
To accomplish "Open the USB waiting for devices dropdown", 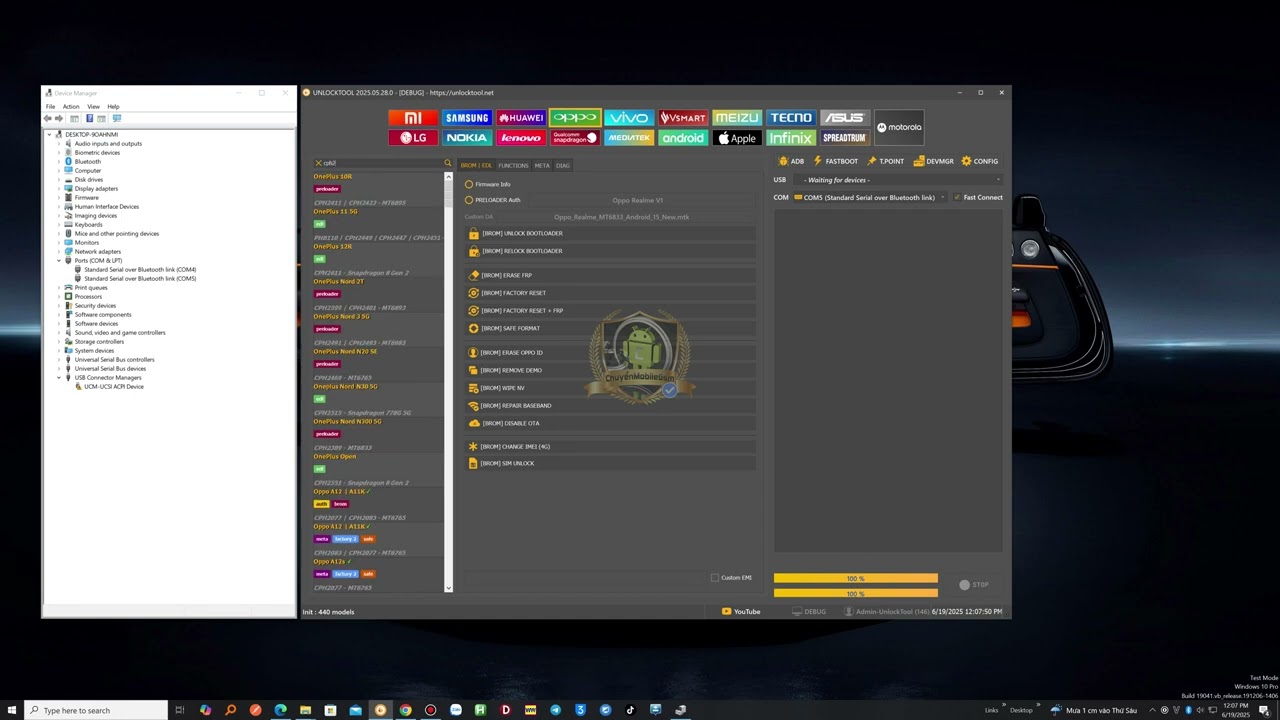I will point(898,180).
